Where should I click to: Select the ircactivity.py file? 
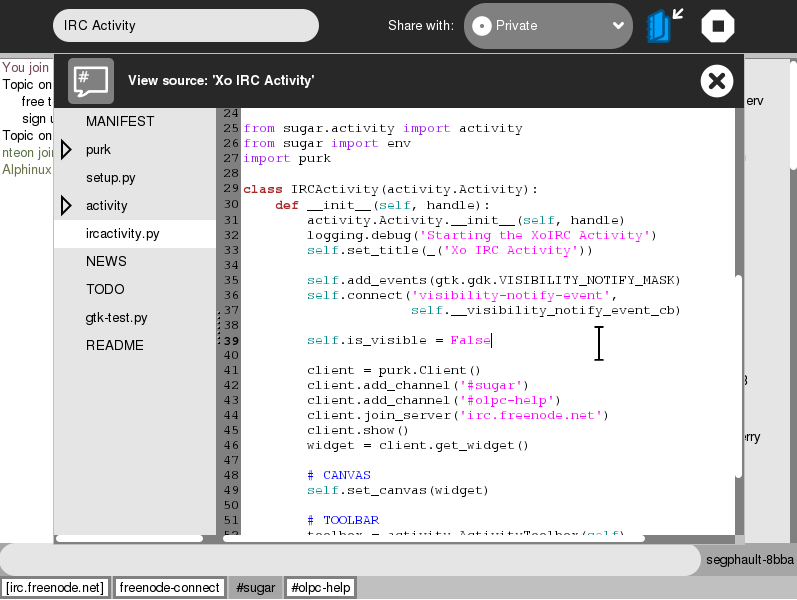(x=135, y=233)
